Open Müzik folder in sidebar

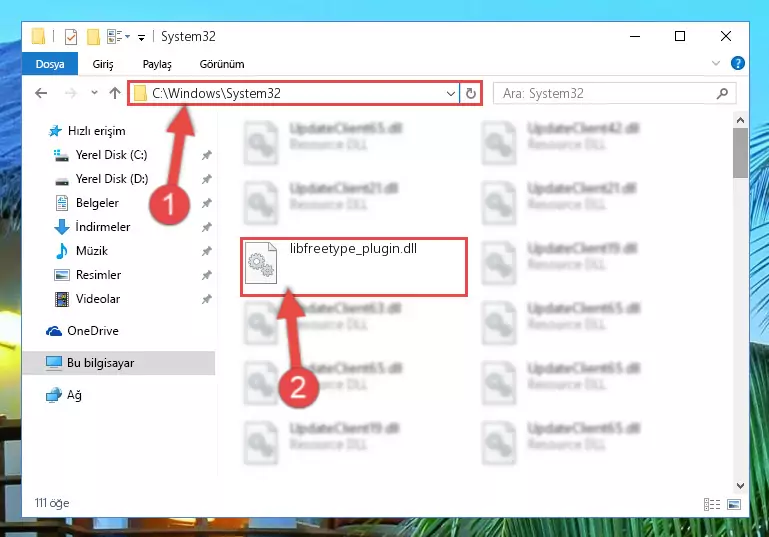(92, 251)
